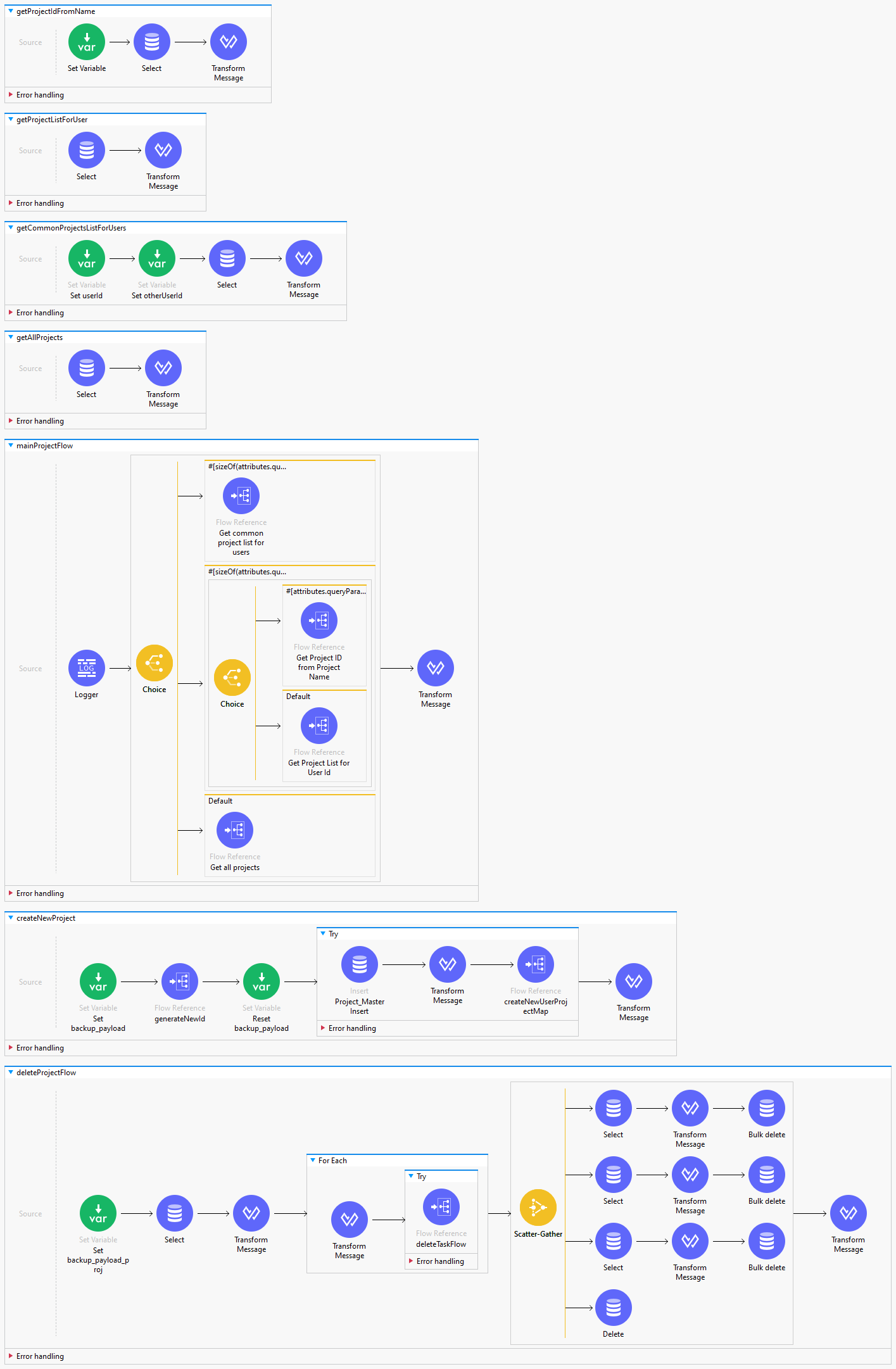Collapse the Try scope in createNewProject
The height and width of the screenshot is (1369, 896).
coord(323,934)
